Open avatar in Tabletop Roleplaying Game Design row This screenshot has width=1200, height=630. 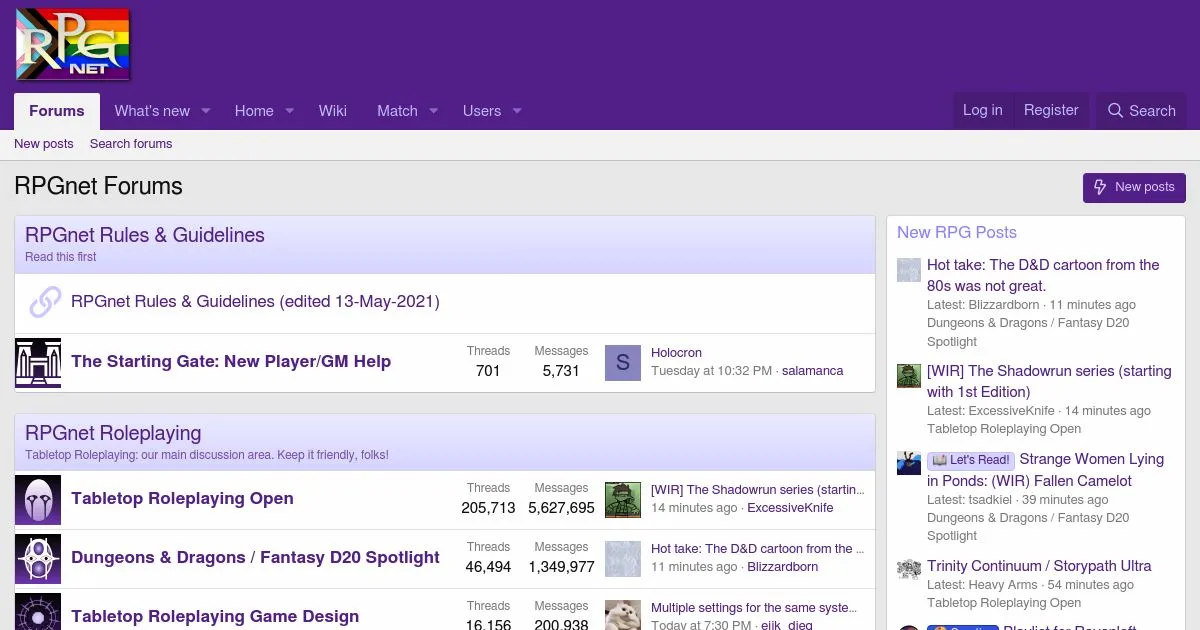[622, 615]
